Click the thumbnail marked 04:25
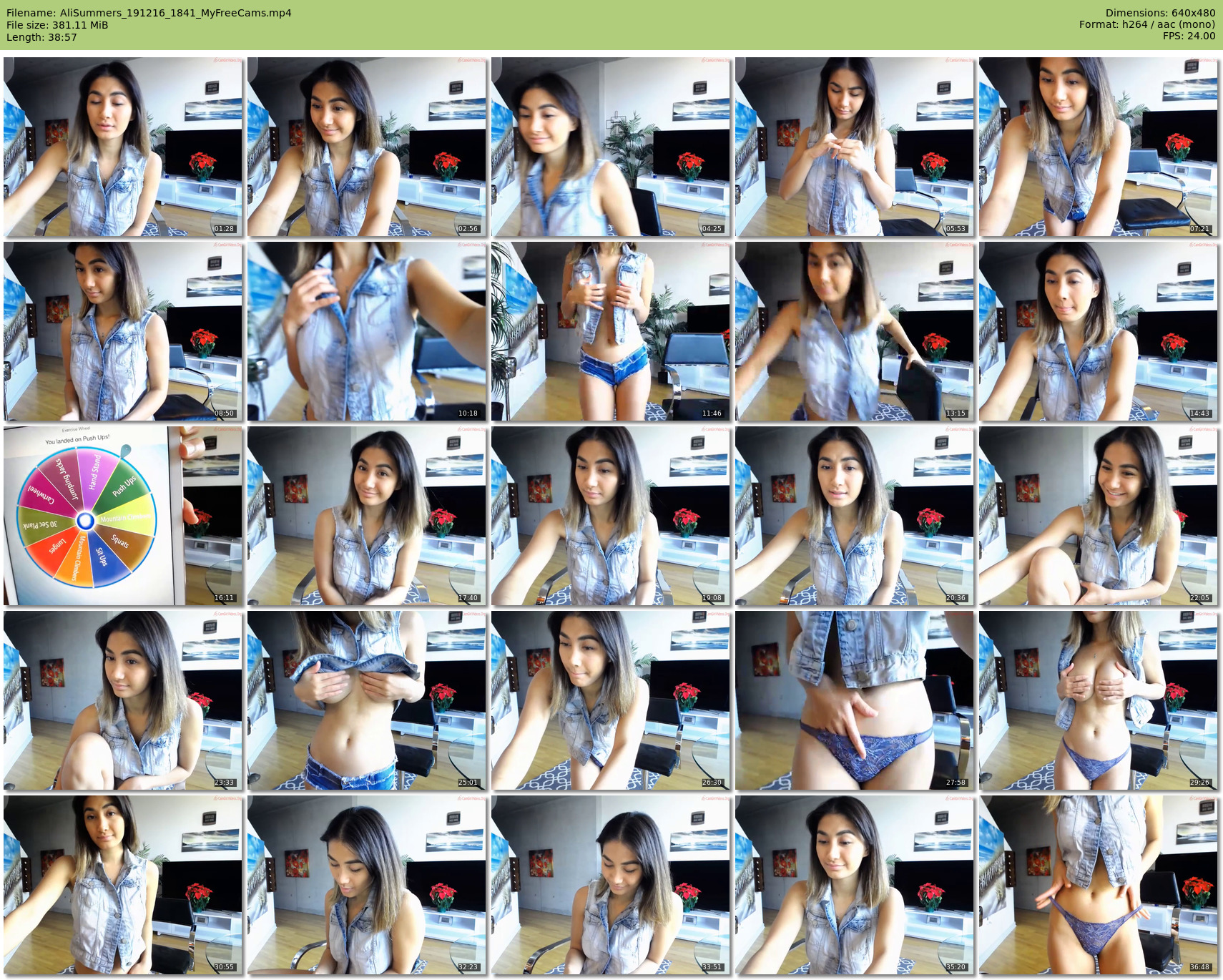 pyautogui.click(x=611, y=147)
